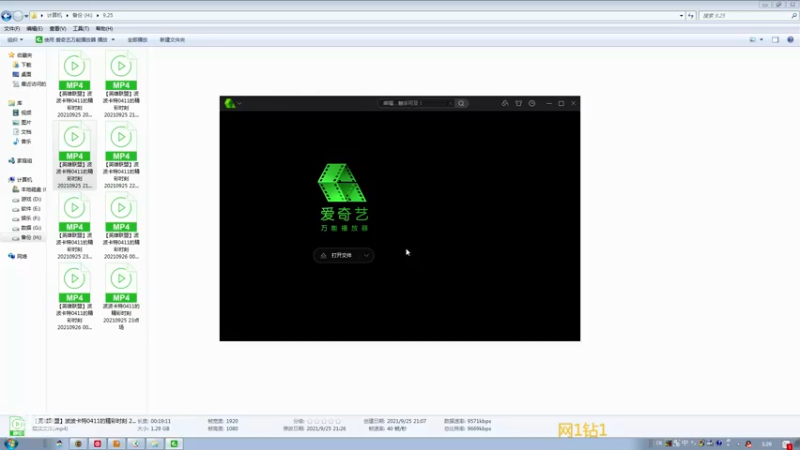The height and width of the screenshot is (450, 800).
Task: Click the search magnifier in the player
Action: (461, 103)
